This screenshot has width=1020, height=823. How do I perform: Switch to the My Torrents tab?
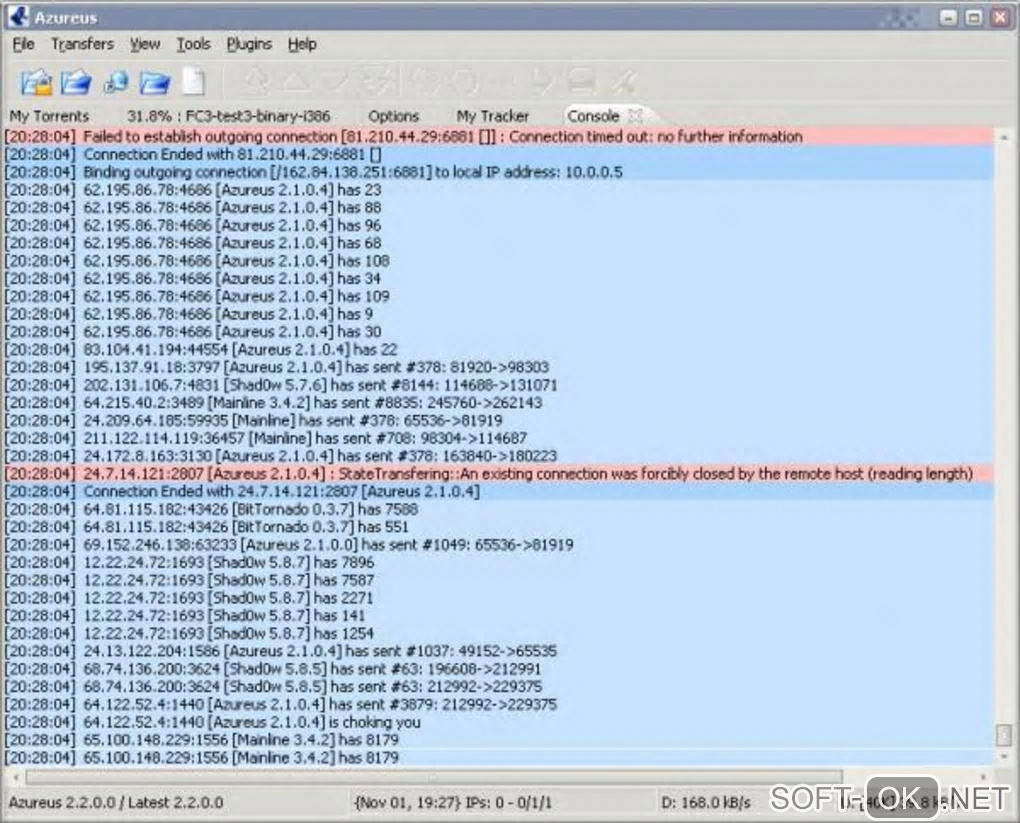[49, 116]
